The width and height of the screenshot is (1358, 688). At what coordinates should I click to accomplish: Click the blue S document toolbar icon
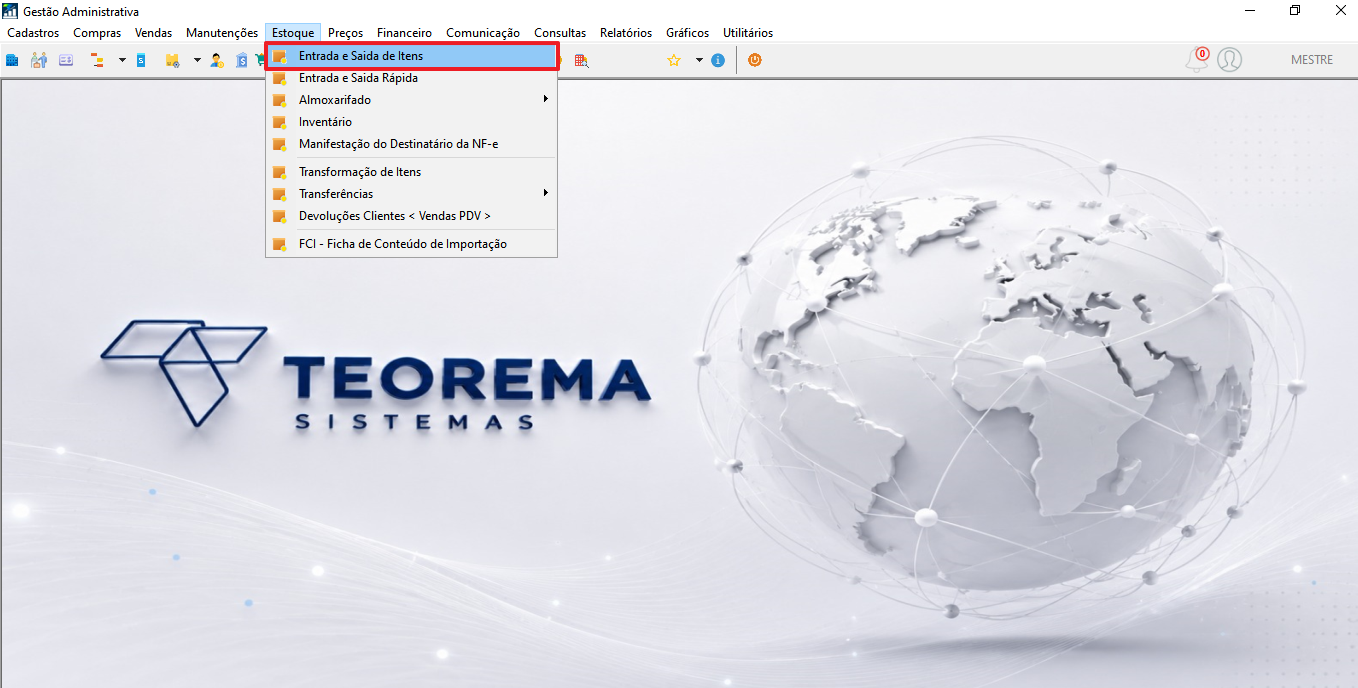coord(141,60)
